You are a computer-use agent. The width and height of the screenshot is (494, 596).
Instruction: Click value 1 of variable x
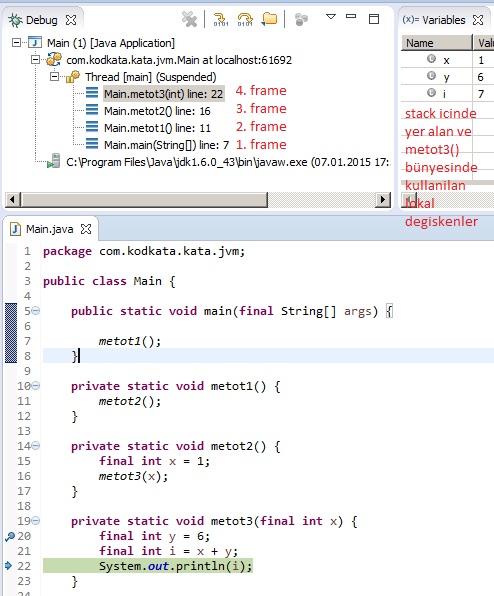click(x=481, y=60)
